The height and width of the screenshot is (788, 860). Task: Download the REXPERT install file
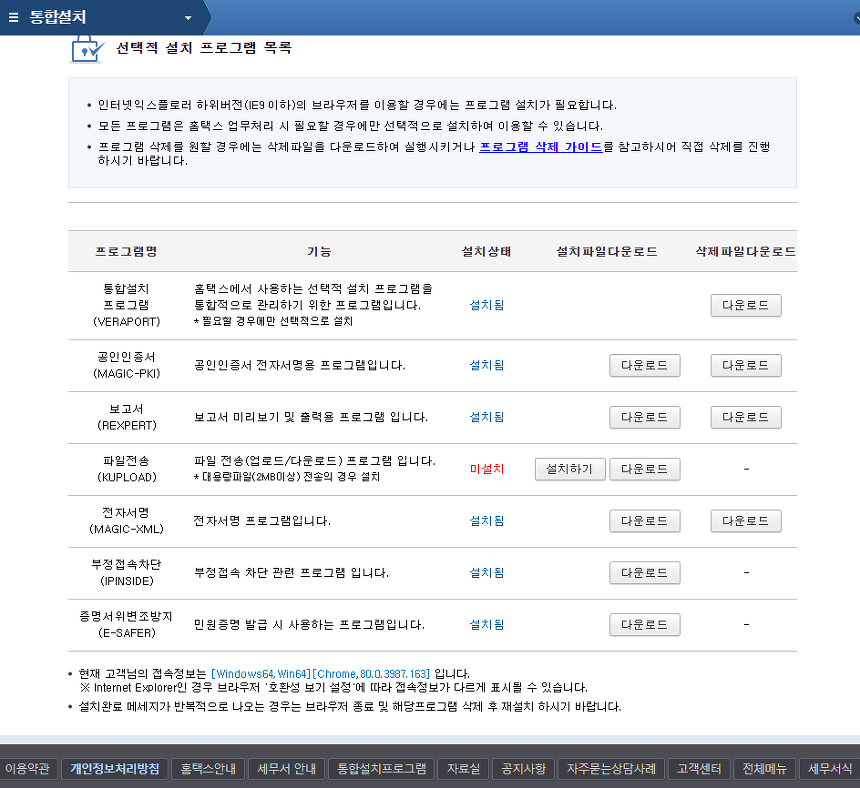pos(644,417)
